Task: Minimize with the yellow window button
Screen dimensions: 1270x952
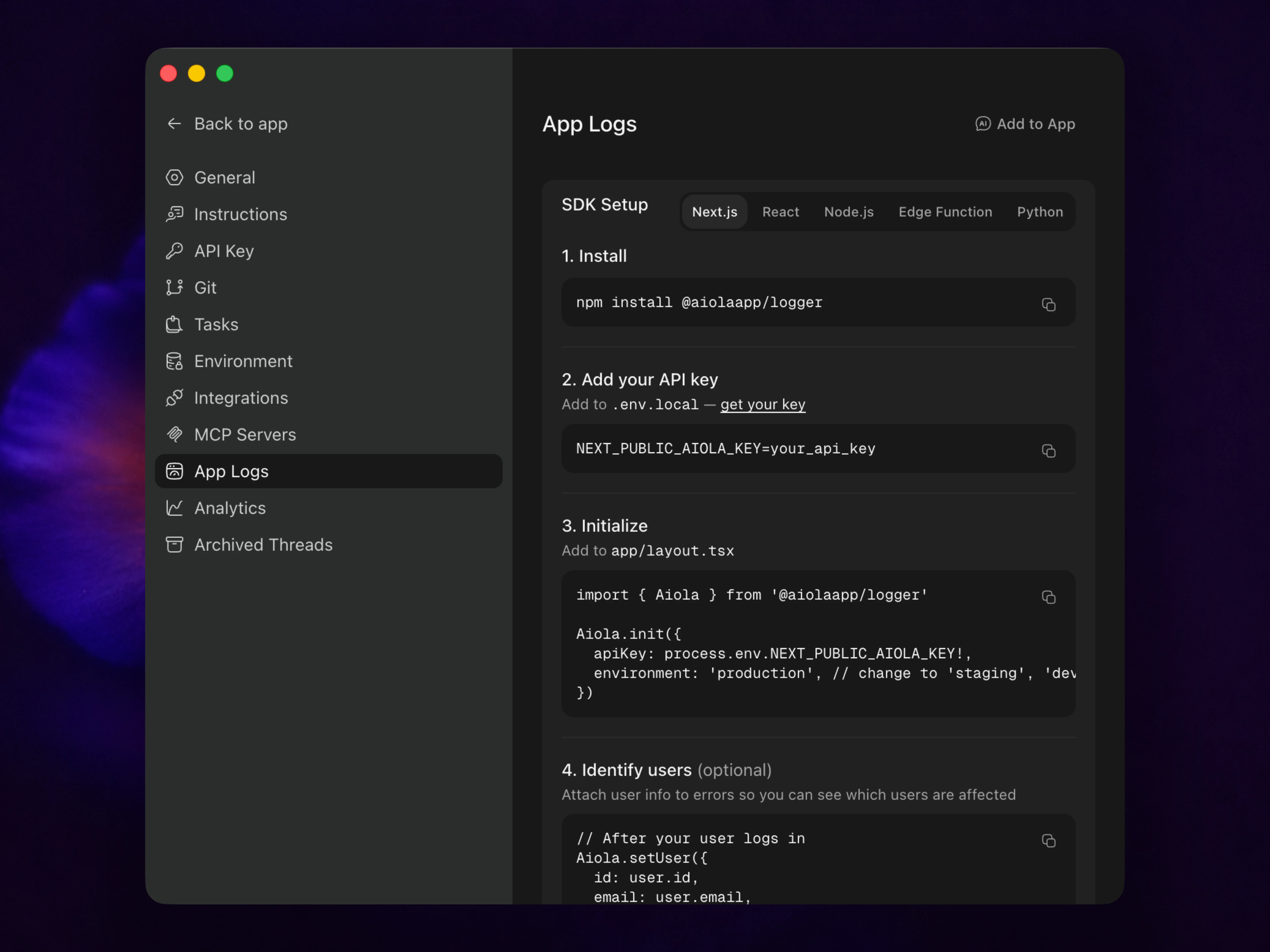Action: [196, 73]
